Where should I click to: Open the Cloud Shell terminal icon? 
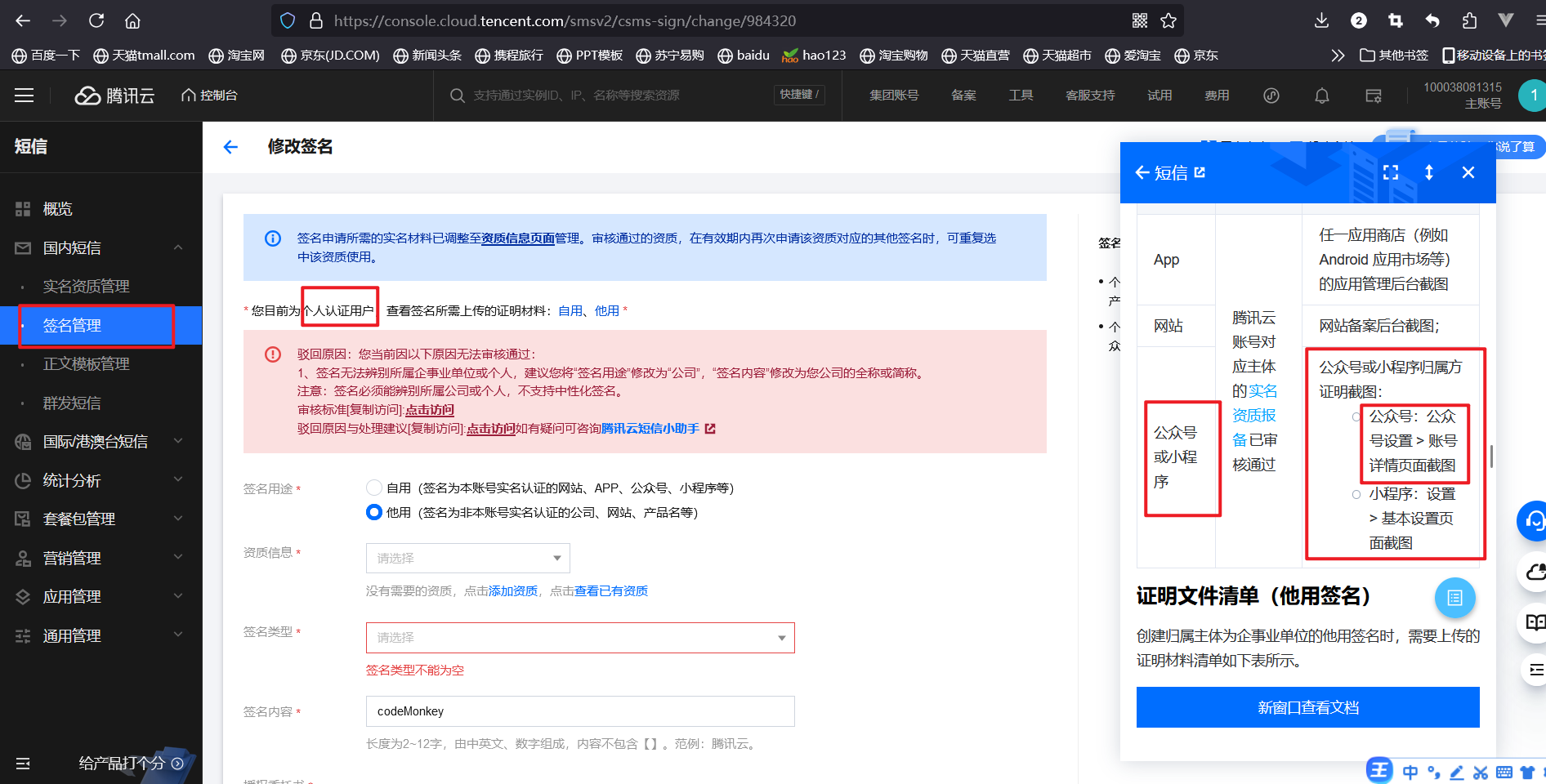1374,96
